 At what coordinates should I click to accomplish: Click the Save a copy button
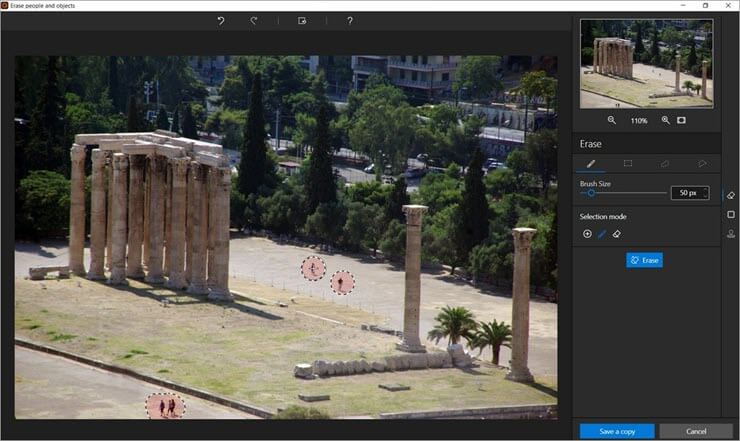pyautogui.click(x=617, y=431)
